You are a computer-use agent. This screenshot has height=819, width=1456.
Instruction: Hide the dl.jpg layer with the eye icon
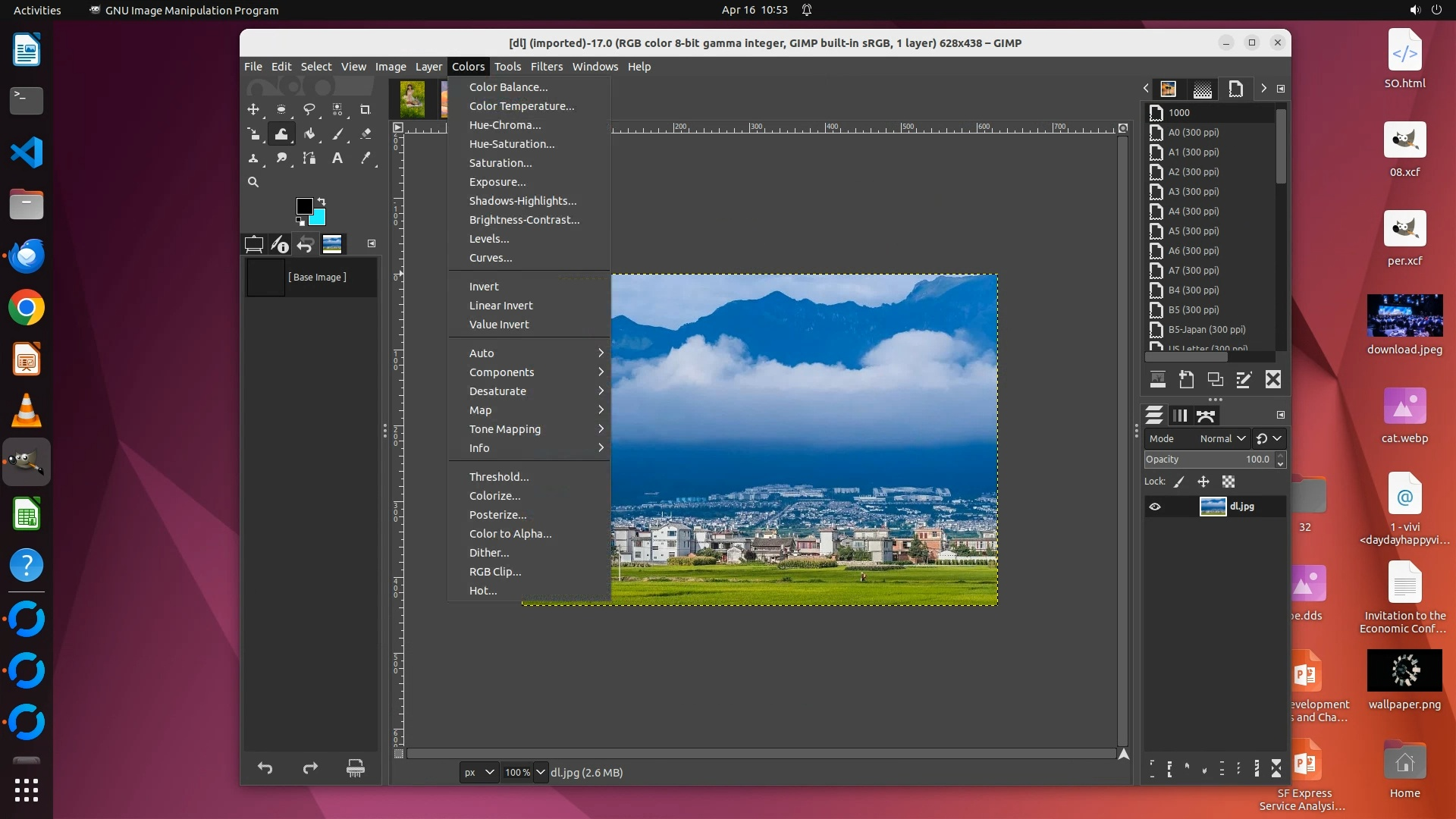1155,507
